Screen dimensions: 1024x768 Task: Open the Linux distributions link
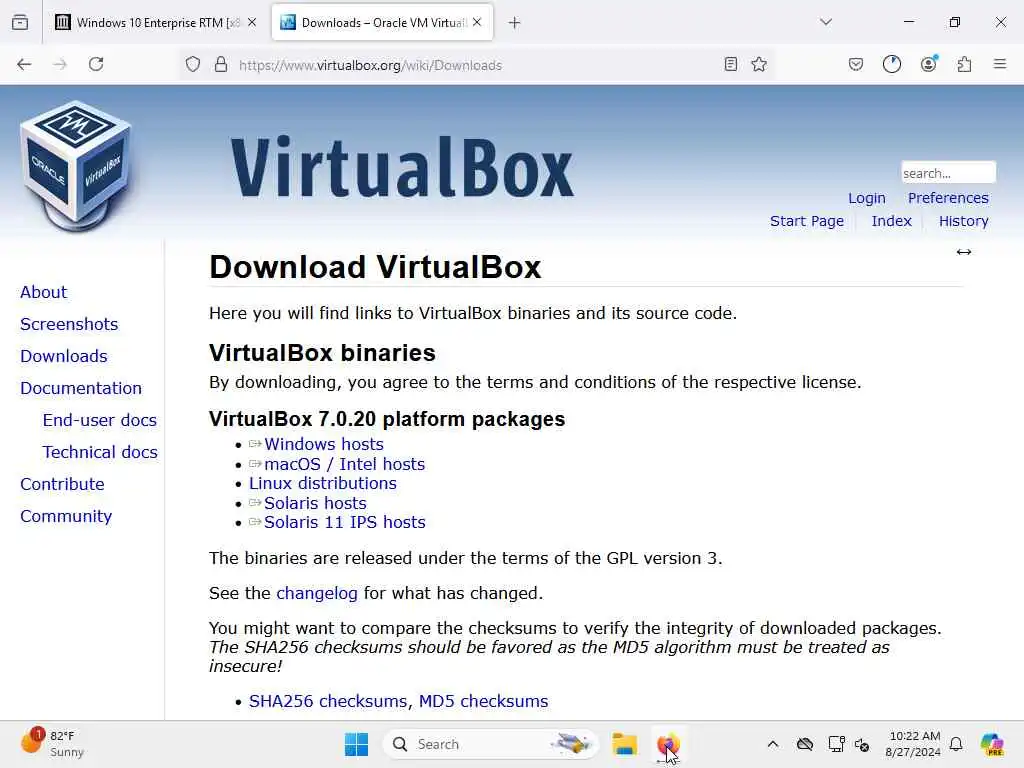click(323, 483)
